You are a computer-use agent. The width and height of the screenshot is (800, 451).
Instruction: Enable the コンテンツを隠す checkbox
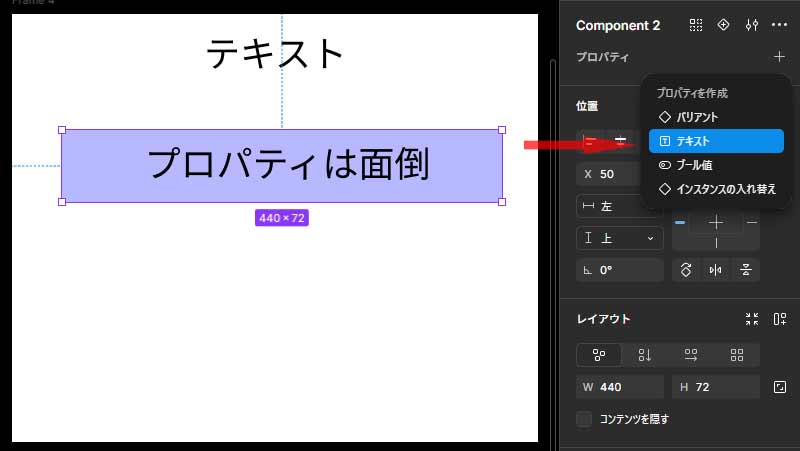584,419
